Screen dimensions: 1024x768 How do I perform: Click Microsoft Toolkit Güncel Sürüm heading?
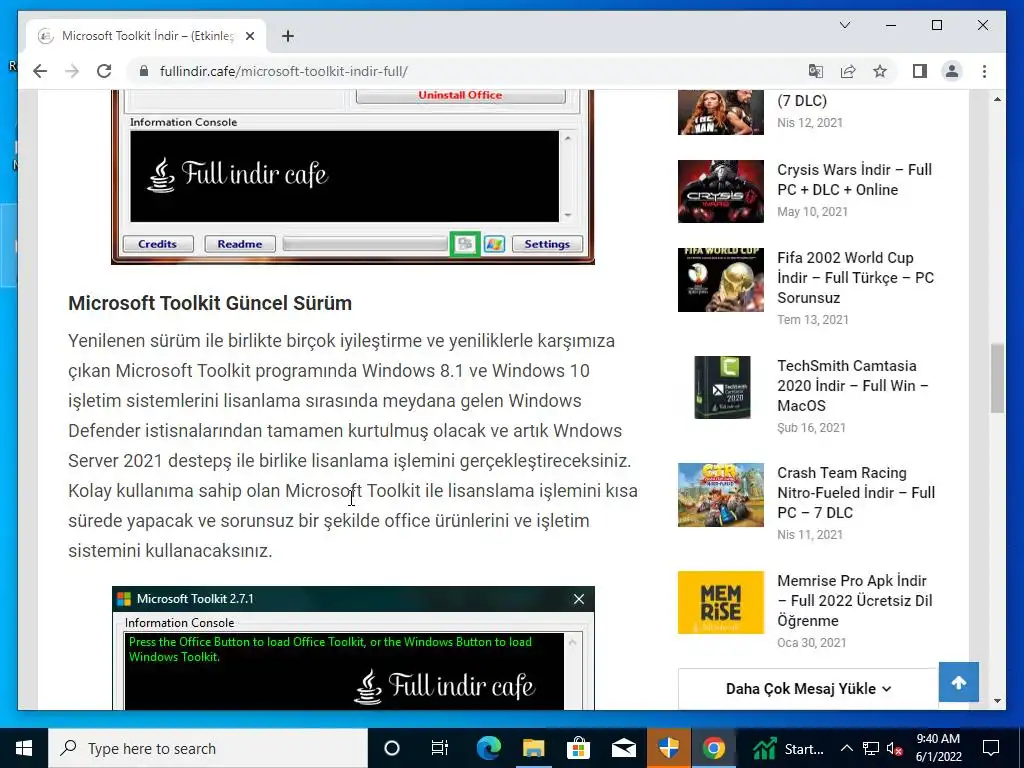click(210, 303)
